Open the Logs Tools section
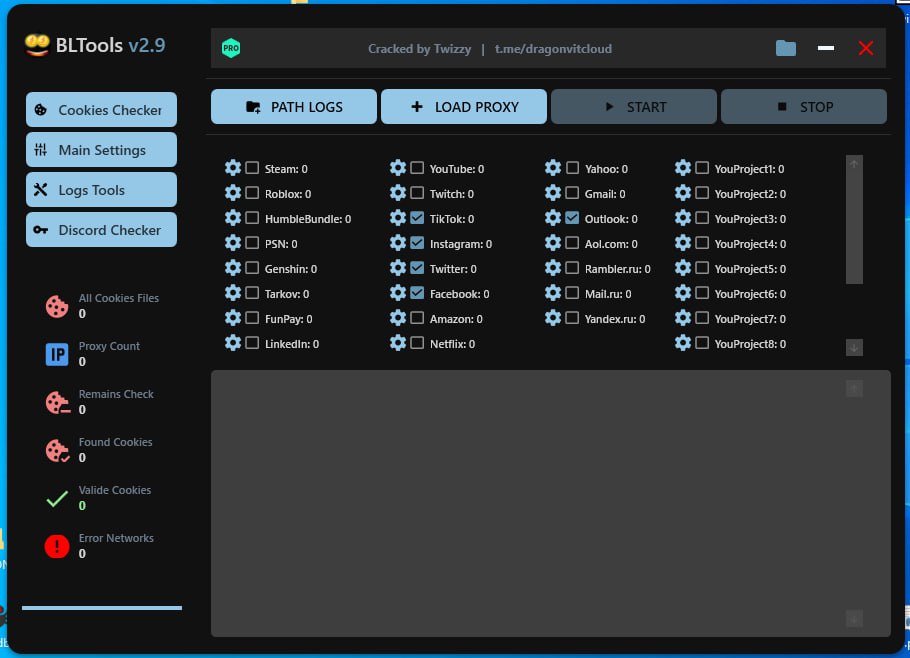This screenshot has width=910, height=658. pos(101,190)
